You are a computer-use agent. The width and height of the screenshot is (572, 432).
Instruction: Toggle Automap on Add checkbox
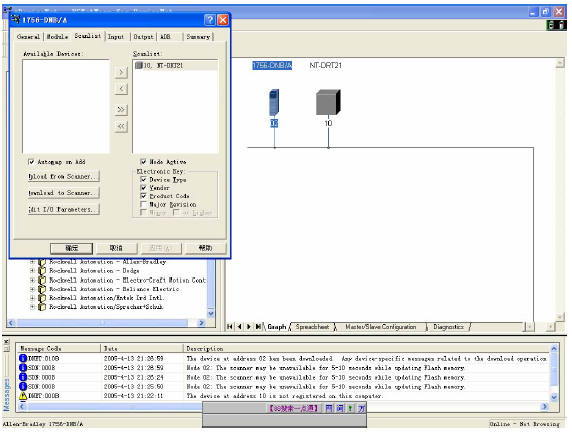point(31,162)
